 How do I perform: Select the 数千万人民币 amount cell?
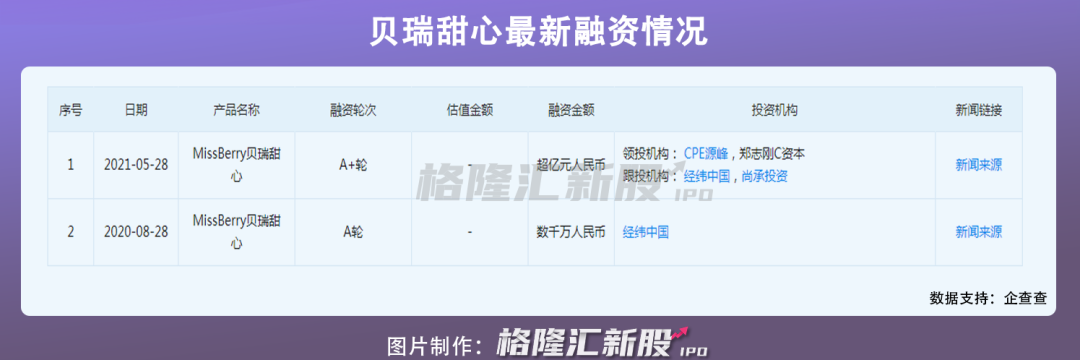click(x=571, y=232)
